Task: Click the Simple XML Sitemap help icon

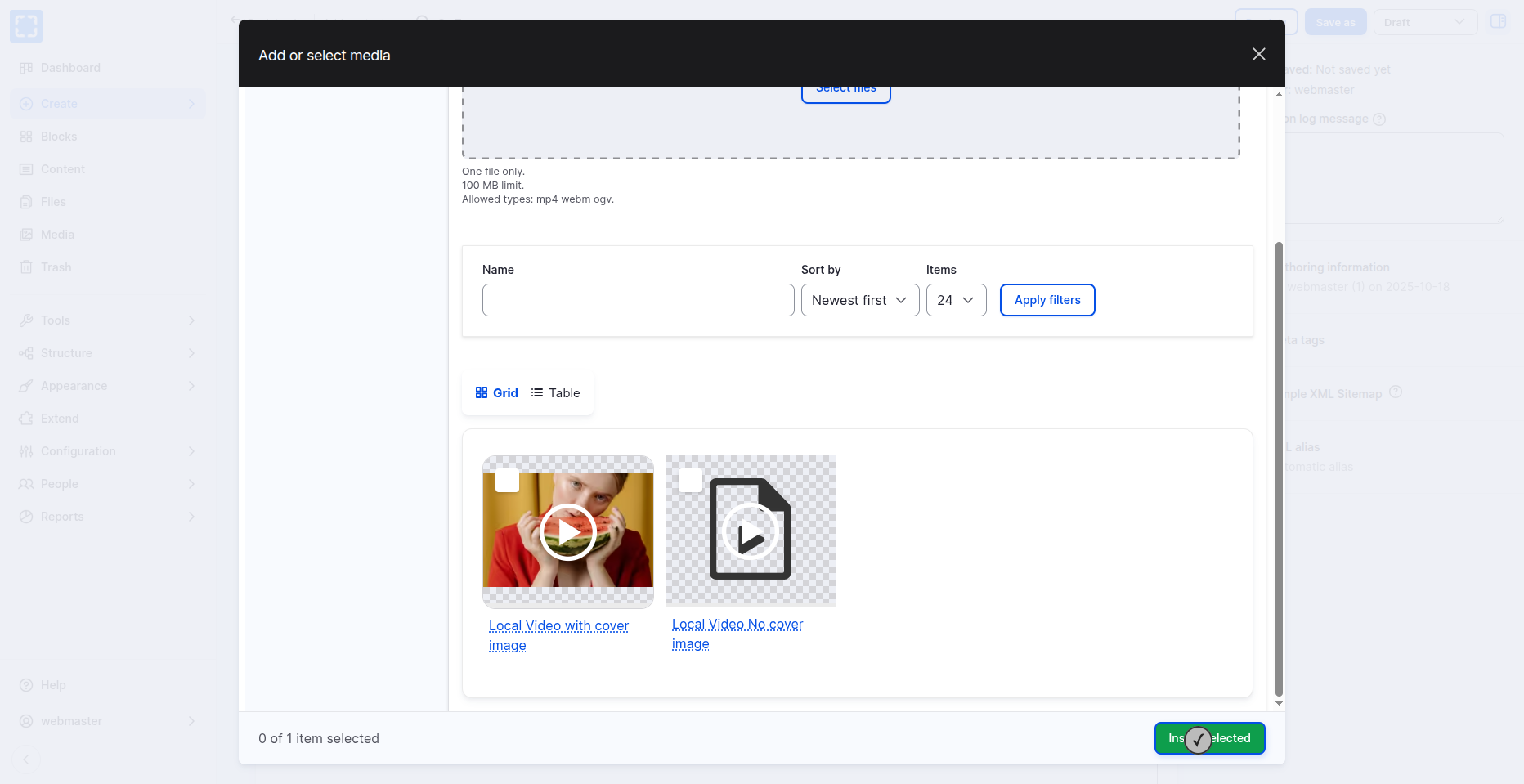Action: pos(1396,392)
